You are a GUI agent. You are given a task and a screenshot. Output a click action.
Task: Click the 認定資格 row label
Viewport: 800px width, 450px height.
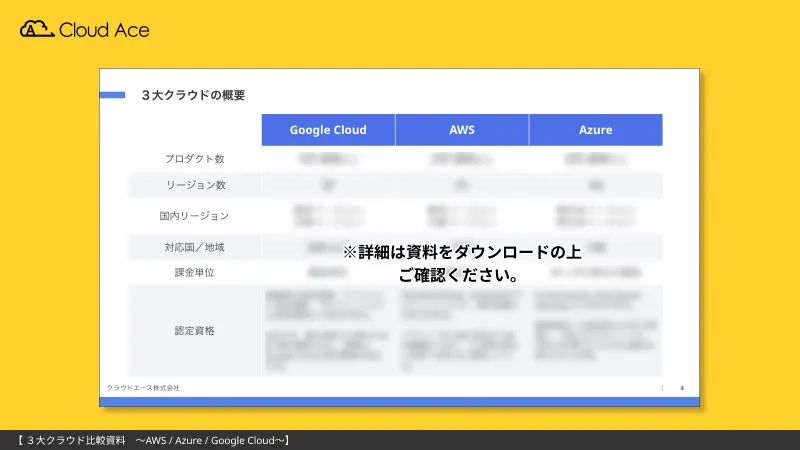point(194,331)
